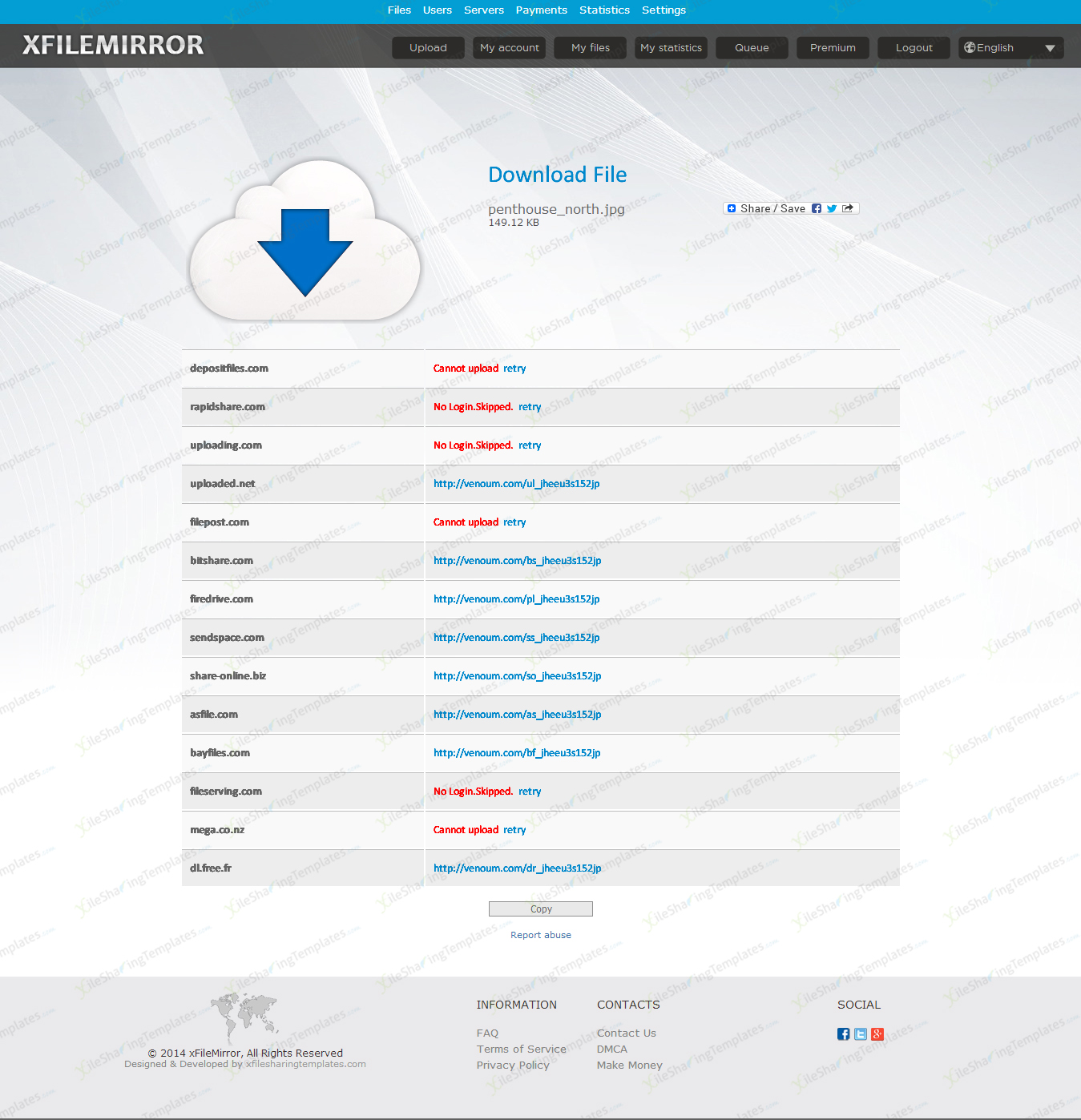Select the depositfiles.com host name
Screen dimensions: 1081x1120
click(229, 369)
